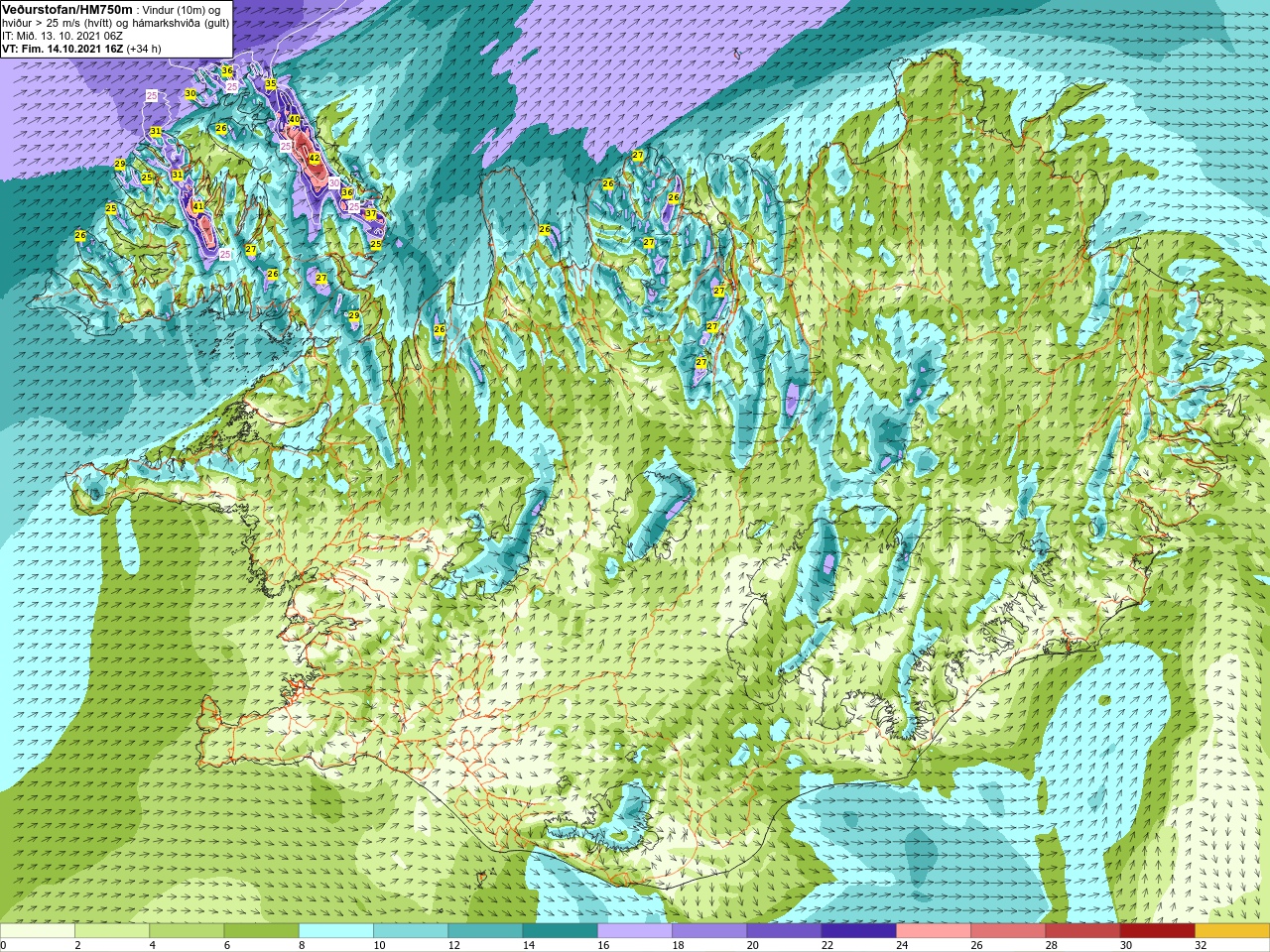1270x952 pixels.
Task: Pick the 12–14 m/s teal legend swatch
Action: pos(485,931)
